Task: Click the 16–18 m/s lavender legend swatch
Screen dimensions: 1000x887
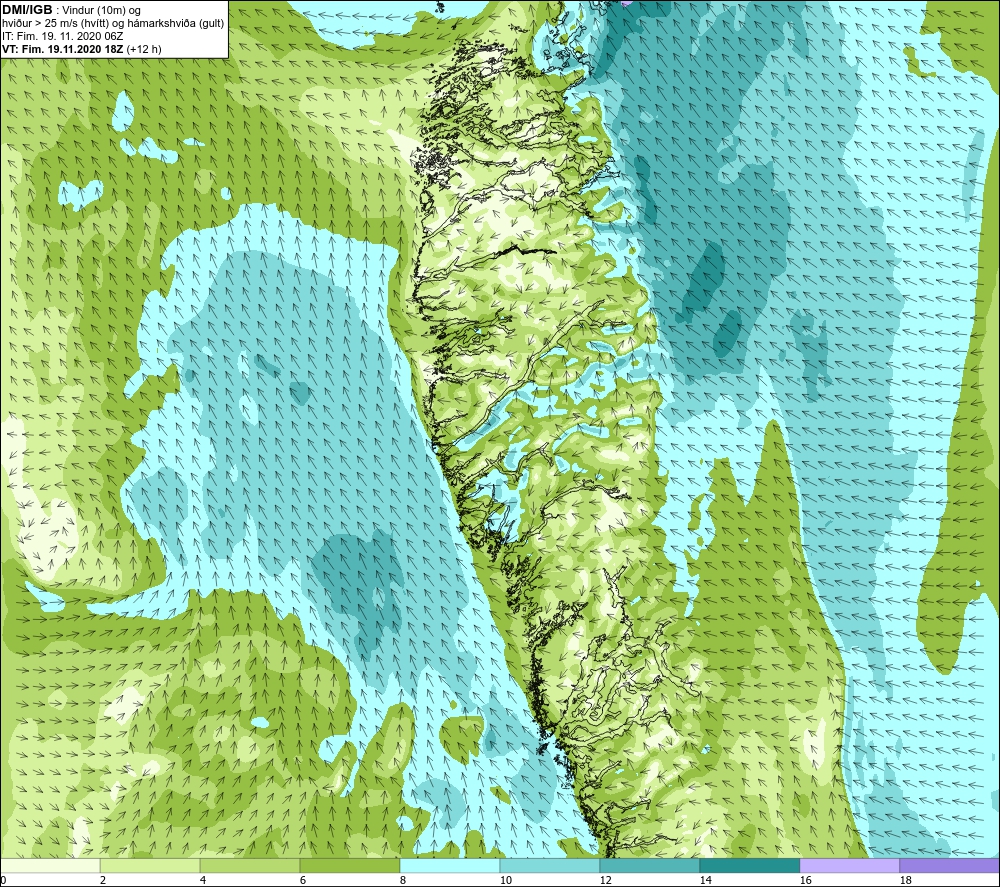Action: (x=849, y=865)
